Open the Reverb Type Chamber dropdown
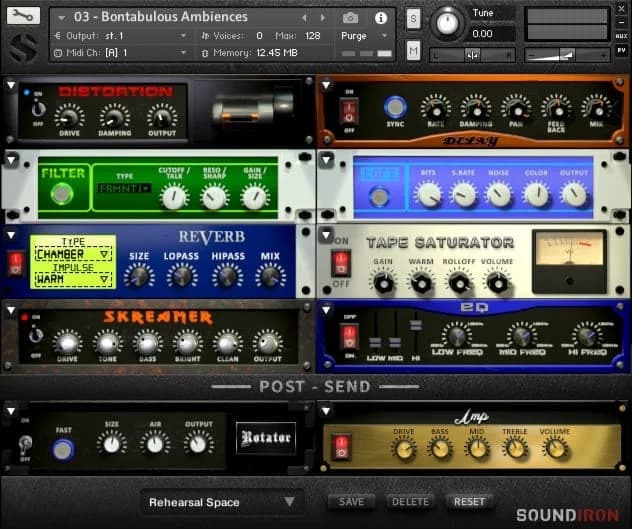The height and width of the screenshot is (529, 632). click(73, 255)
